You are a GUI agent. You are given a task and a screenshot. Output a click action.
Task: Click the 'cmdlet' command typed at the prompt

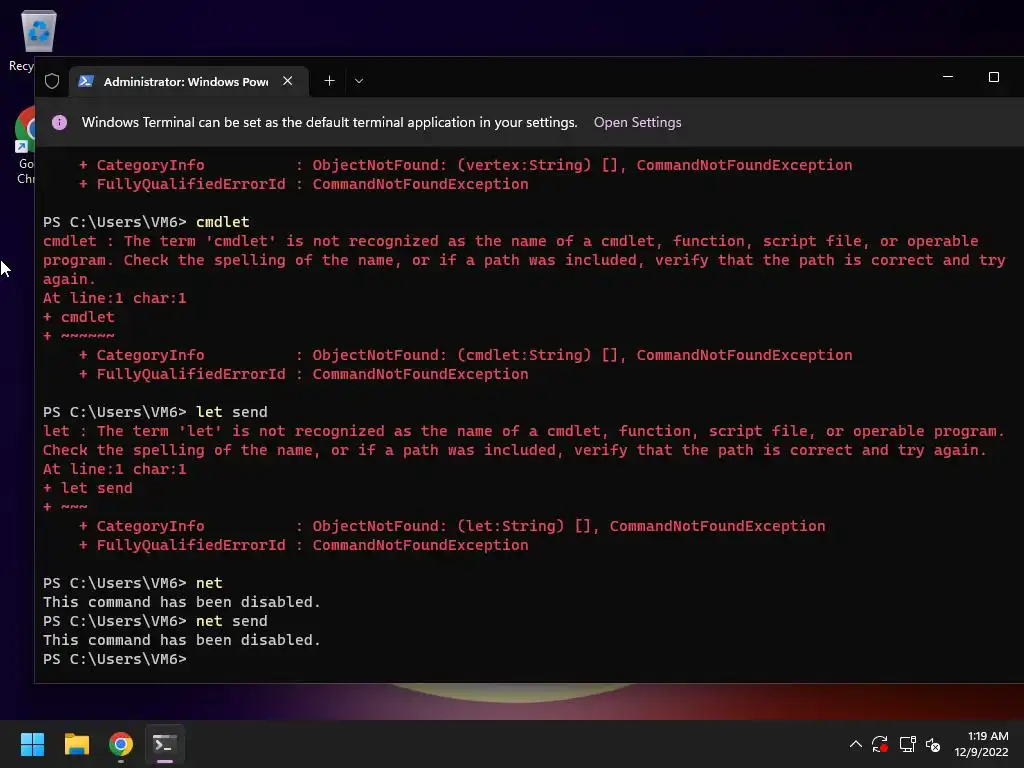(x=223, y=222)
